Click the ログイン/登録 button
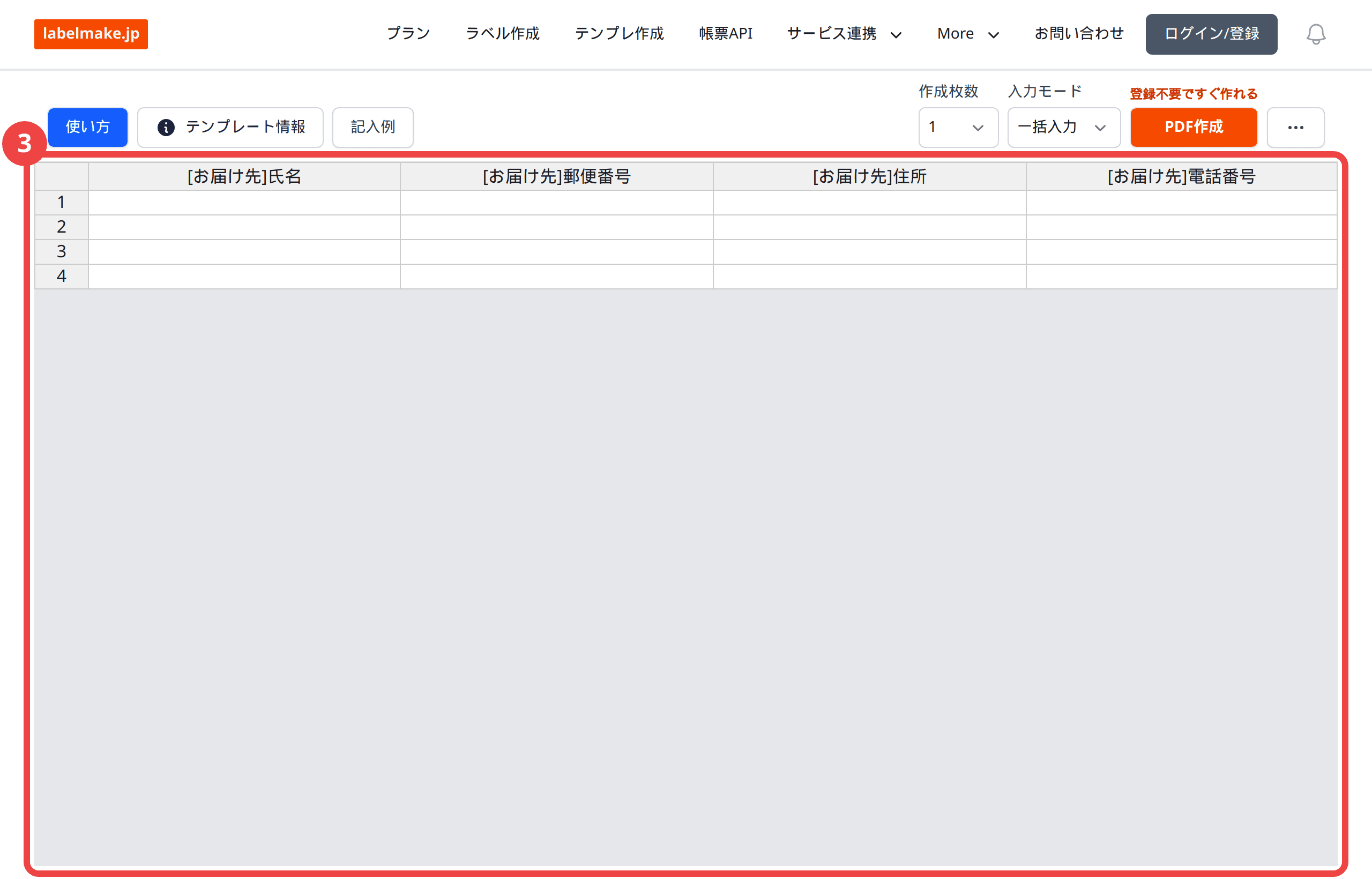Viewport: 1372px width, 879px height. click(1211, 34)
